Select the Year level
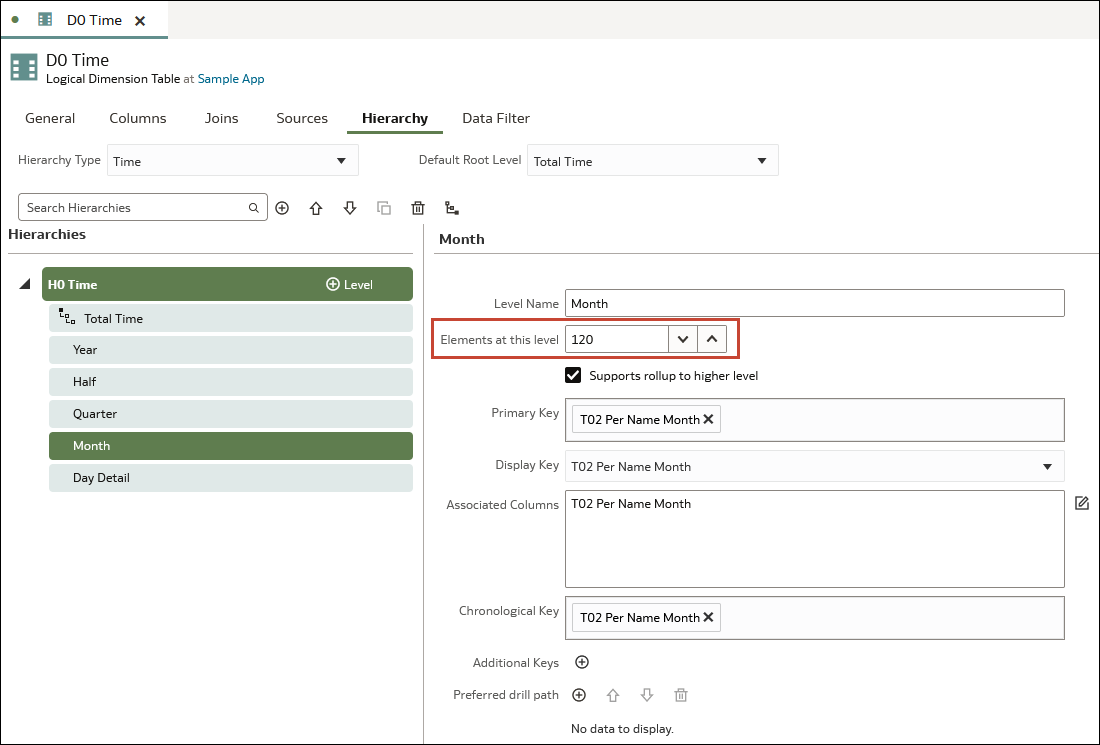Image resolution: width=1100 pixels, height=745 pixels. point(231,349)
